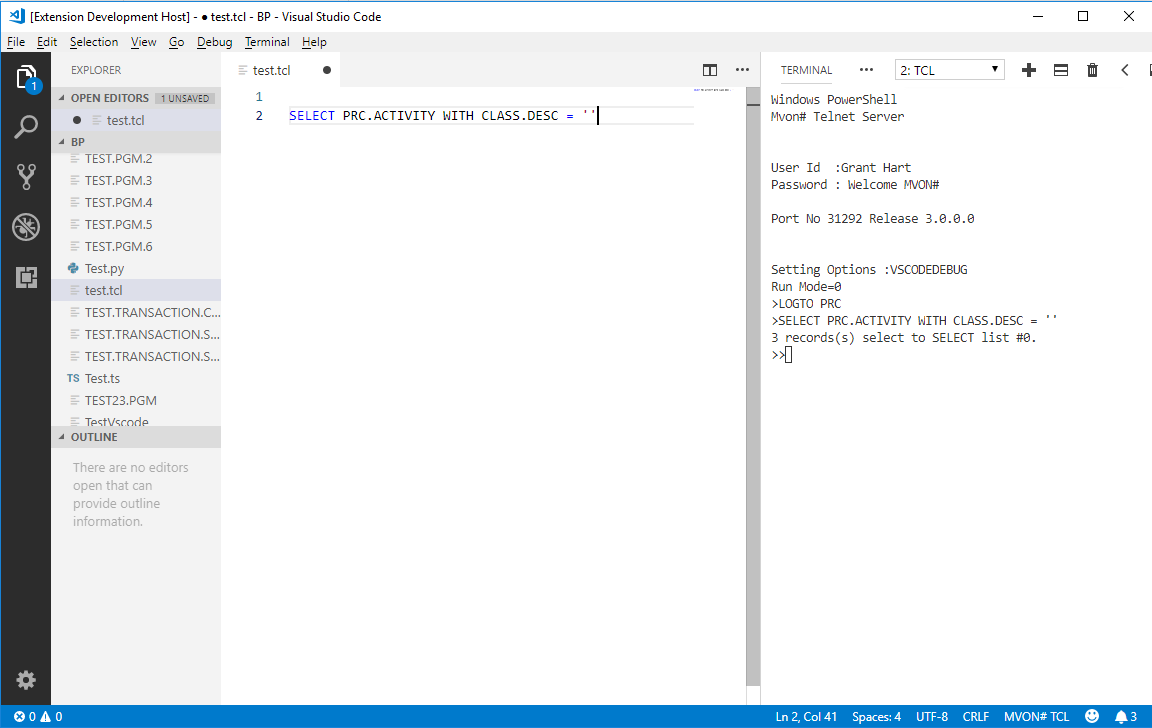This screenshot has width=1152, height=728.
Task: Open Test.ts file
Action: 137,378
